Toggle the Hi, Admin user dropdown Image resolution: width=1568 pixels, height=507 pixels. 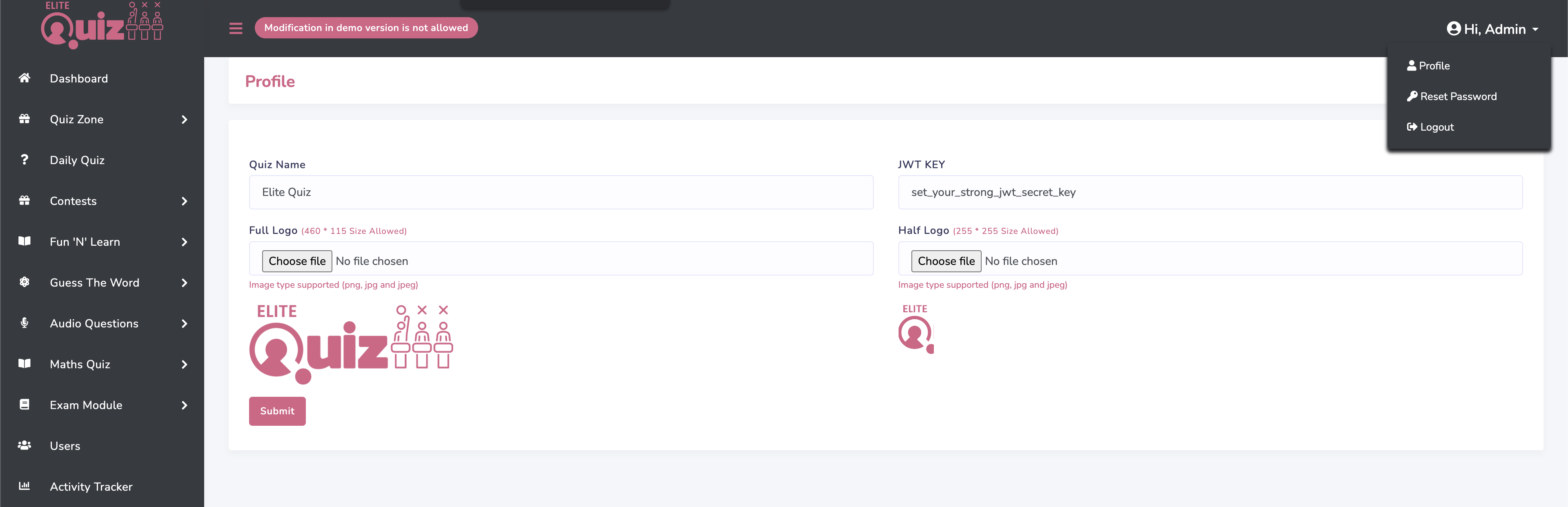click(x=1492, y=29)
